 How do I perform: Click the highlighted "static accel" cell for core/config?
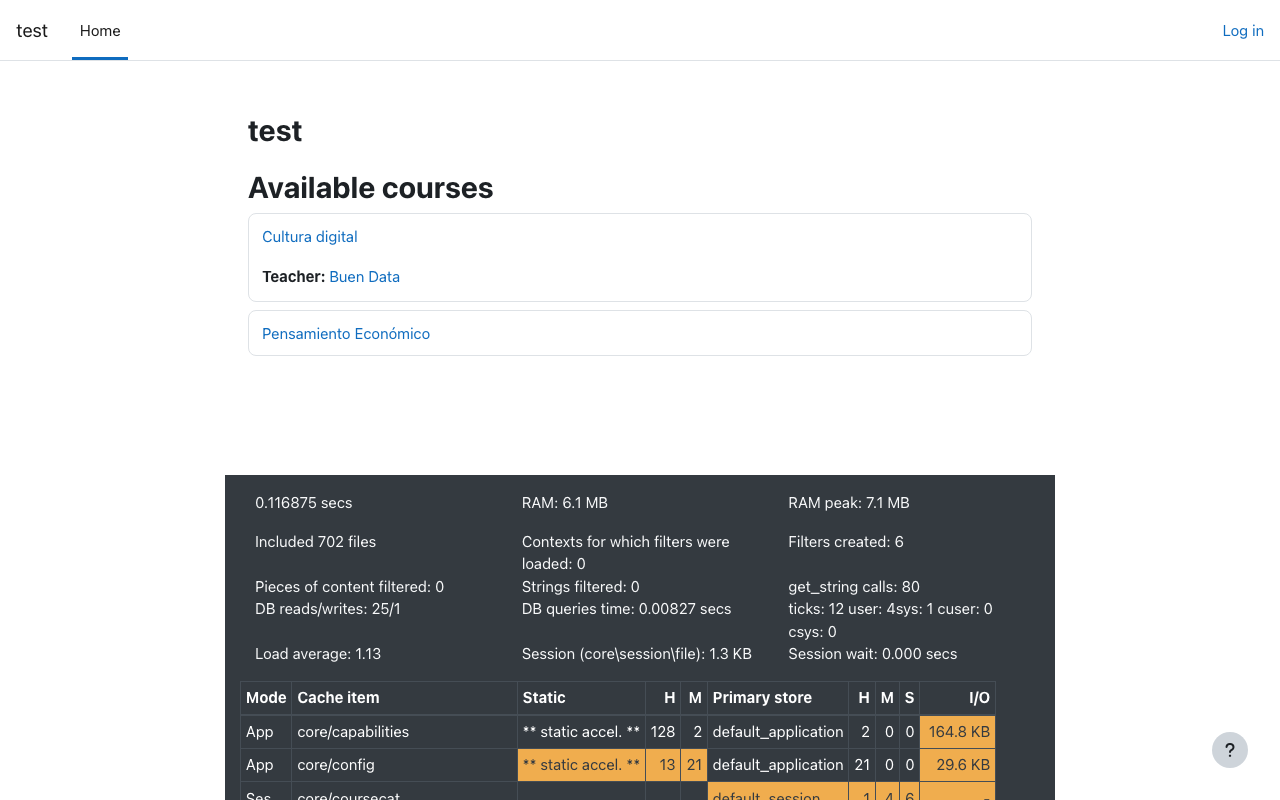[580, 764]
